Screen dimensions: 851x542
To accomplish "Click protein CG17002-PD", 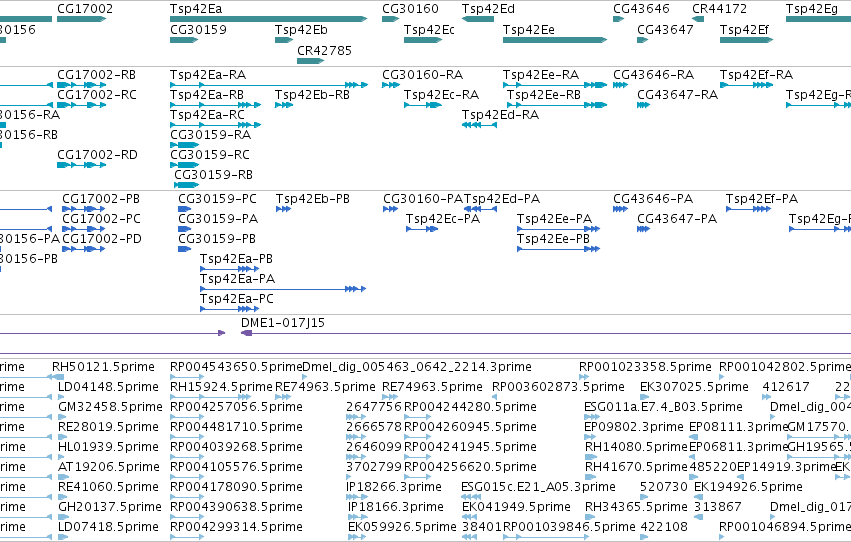I will tap(101, 239).
